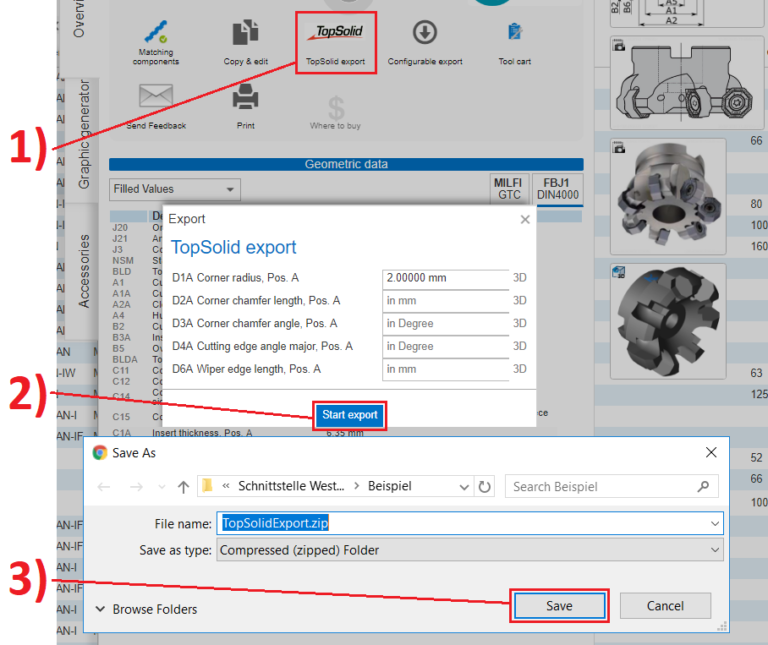The image size is (768, 645).
Task: Click D6A Wiper edge length field
Action: [446, 369]
